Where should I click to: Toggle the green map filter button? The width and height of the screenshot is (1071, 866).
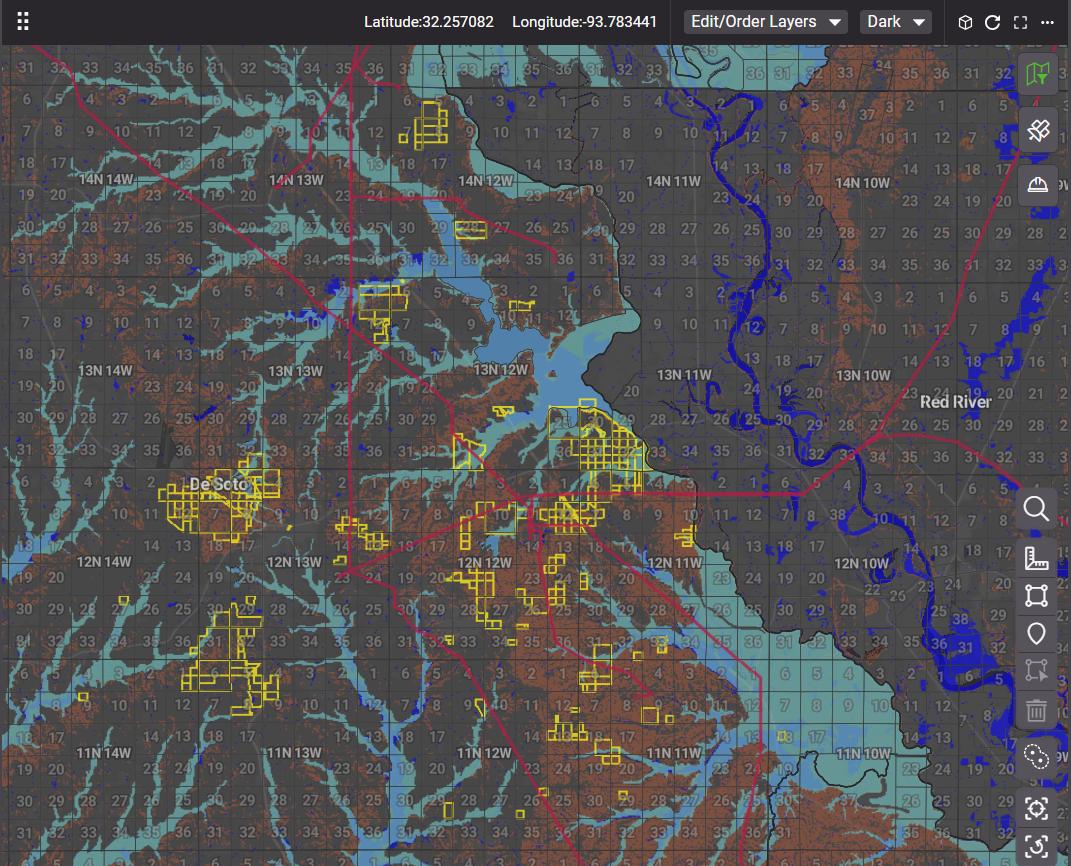click(1038, 73)
